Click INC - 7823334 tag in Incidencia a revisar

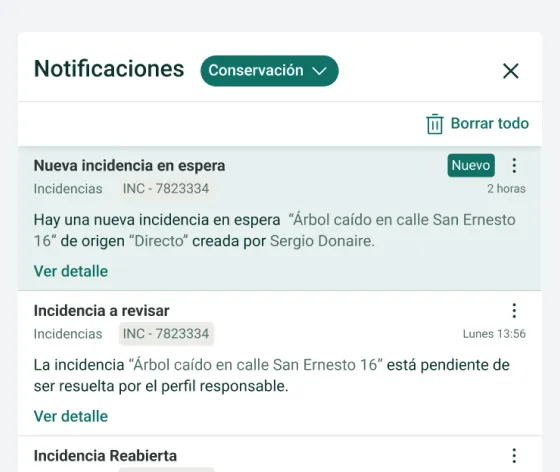[166, 334]
